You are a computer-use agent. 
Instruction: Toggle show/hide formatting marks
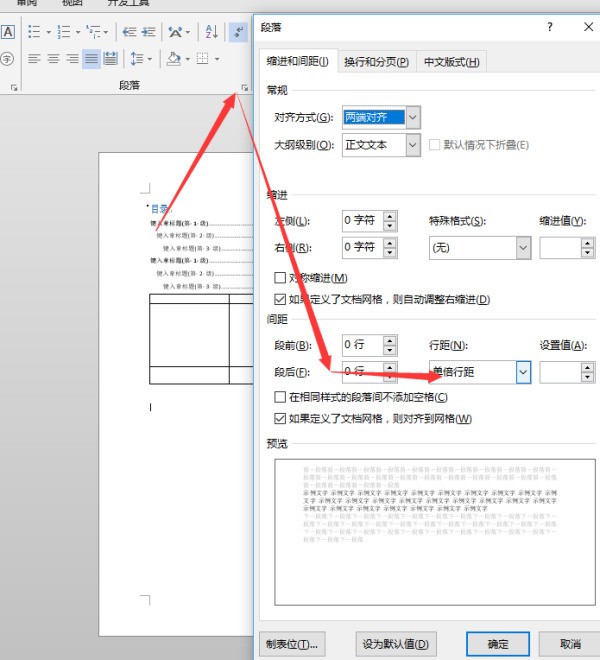pyautogui.click(x=238, y=32)
